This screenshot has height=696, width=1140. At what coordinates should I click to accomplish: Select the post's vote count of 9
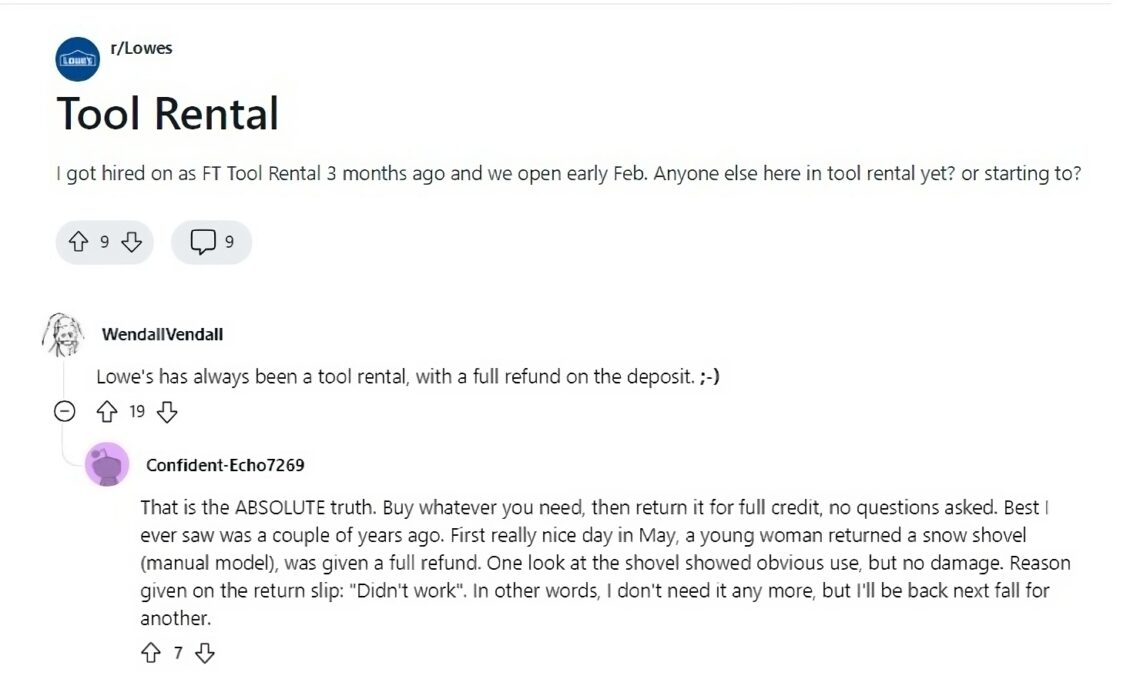tap(104, 241)
